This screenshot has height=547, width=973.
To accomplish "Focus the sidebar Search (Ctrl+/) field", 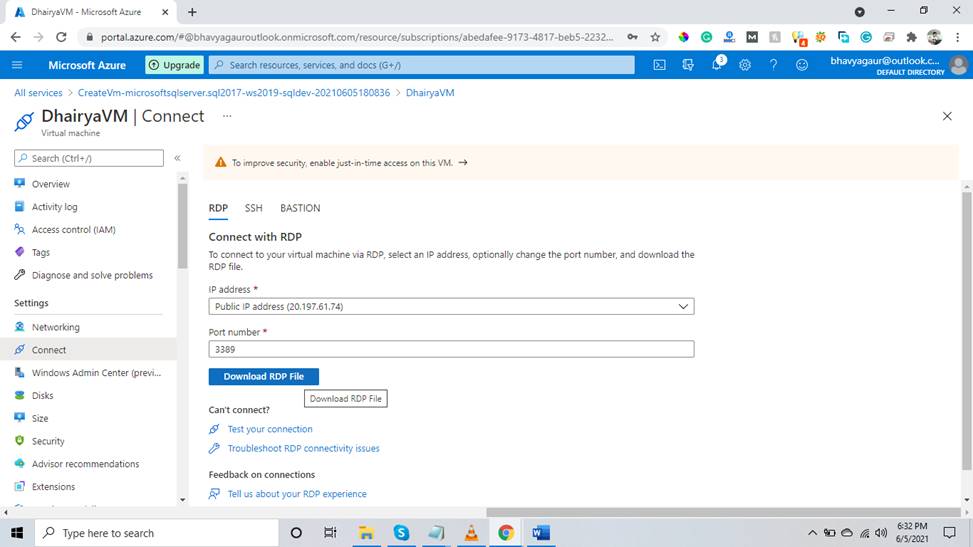I will point(89,158).
